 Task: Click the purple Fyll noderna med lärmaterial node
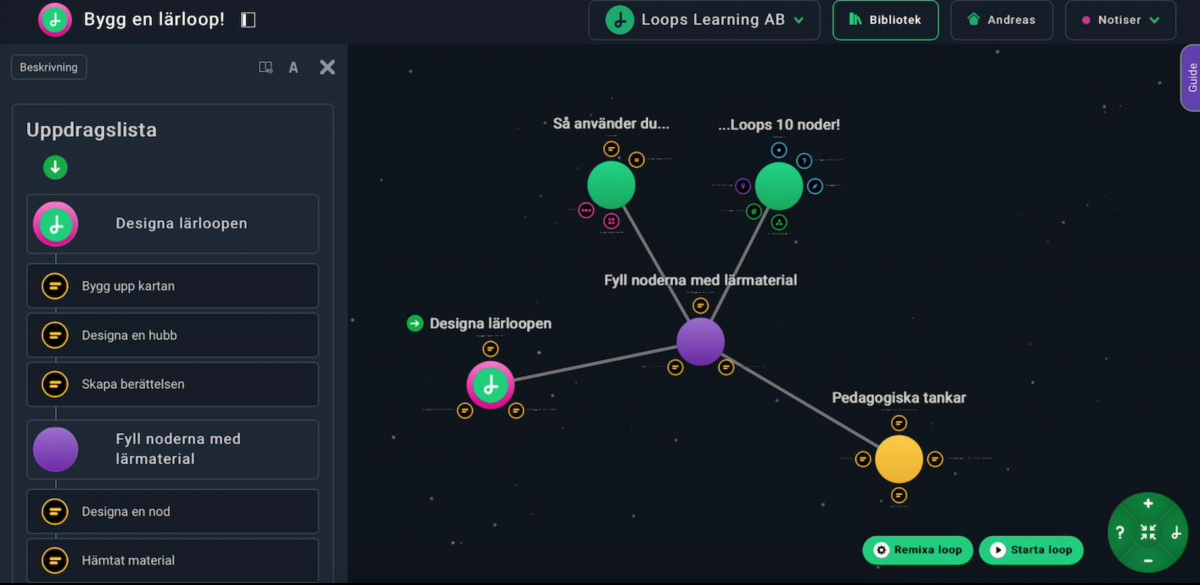coord(700,342)
